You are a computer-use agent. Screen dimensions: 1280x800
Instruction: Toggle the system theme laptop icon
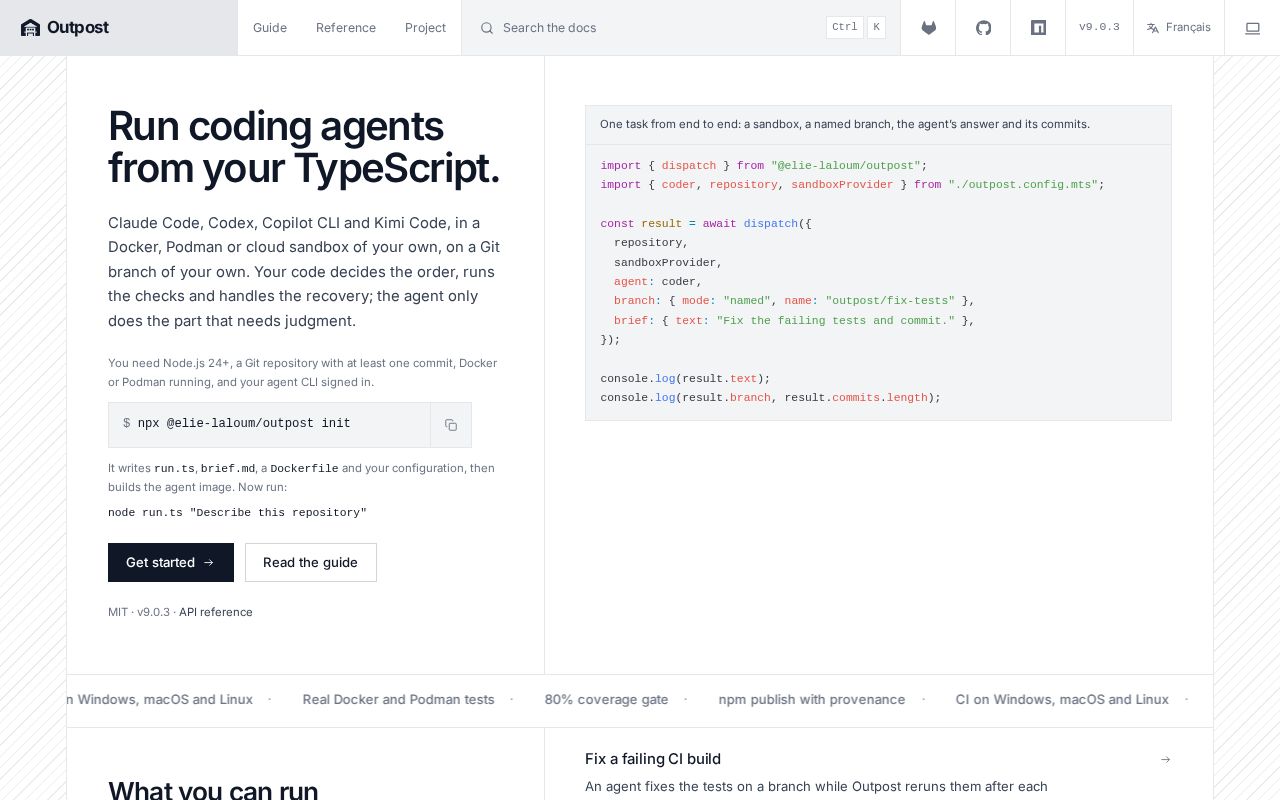[x=1252, y=28]
